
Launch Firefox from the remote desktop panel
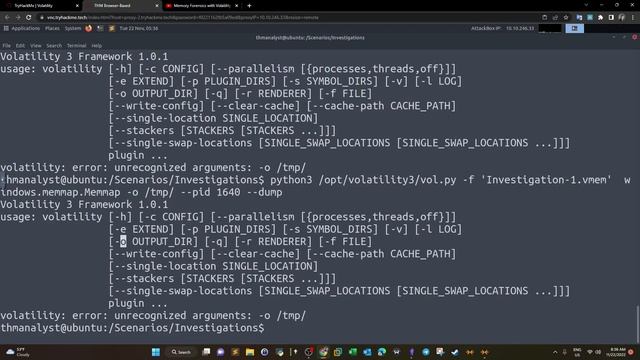[89, 29]
